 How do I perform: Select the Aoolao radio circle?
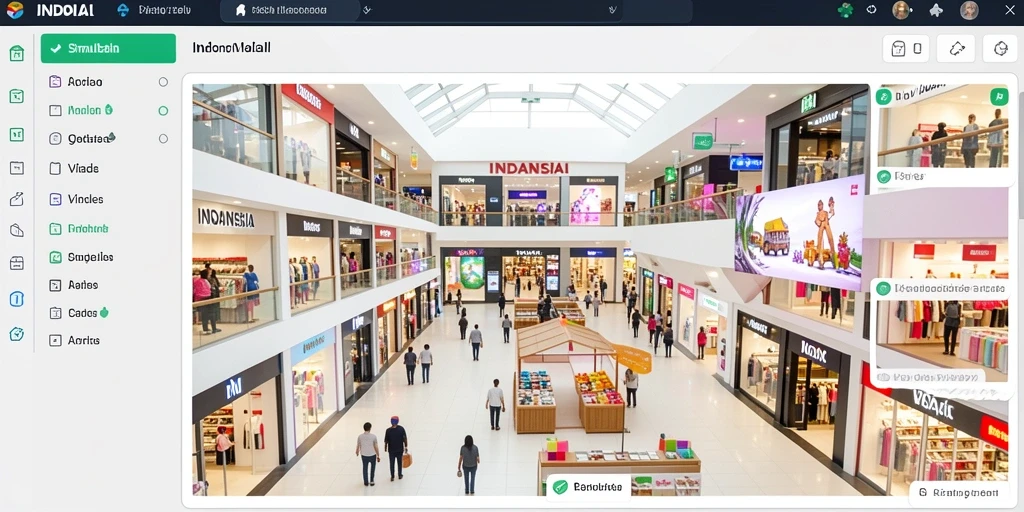pos(163,82)
